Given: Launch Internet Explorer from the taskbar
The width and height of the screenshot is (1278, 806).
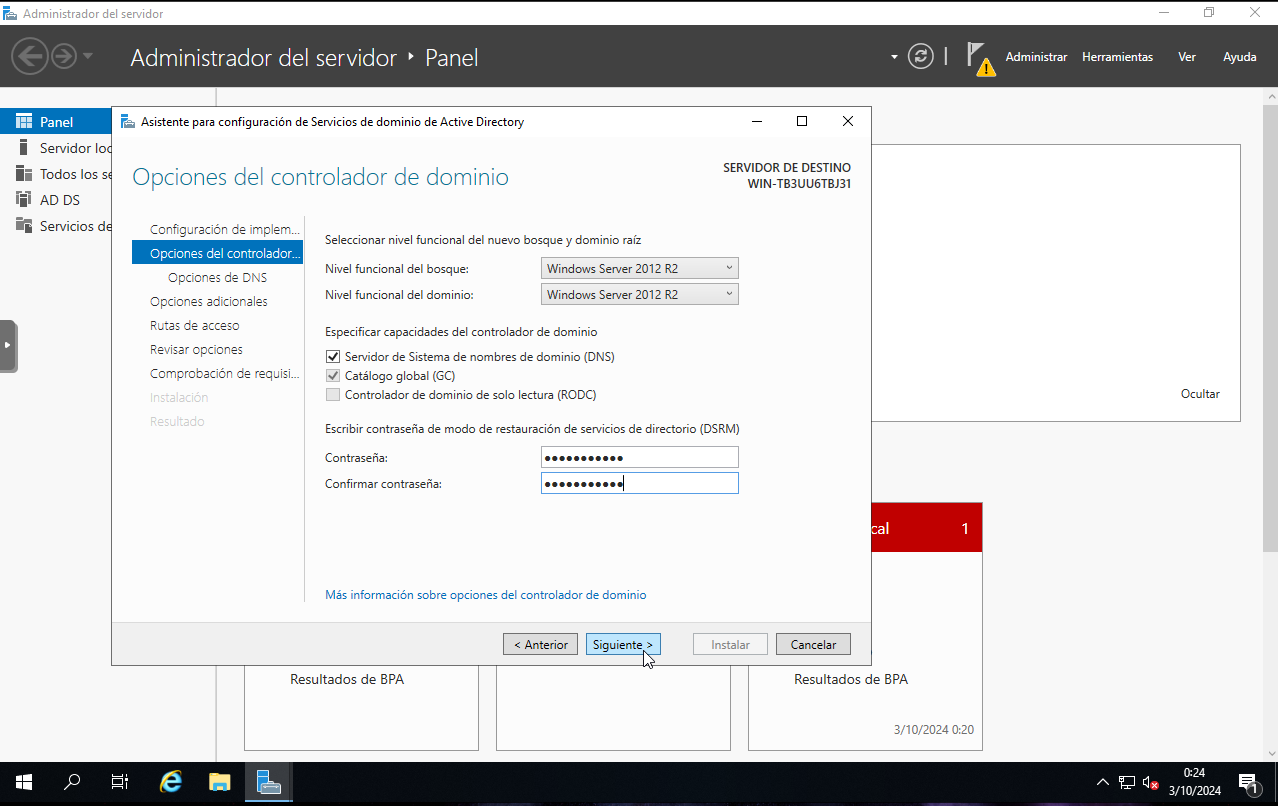Looking at the screenshot, I should pyautogui.click(x=171, y=783).
